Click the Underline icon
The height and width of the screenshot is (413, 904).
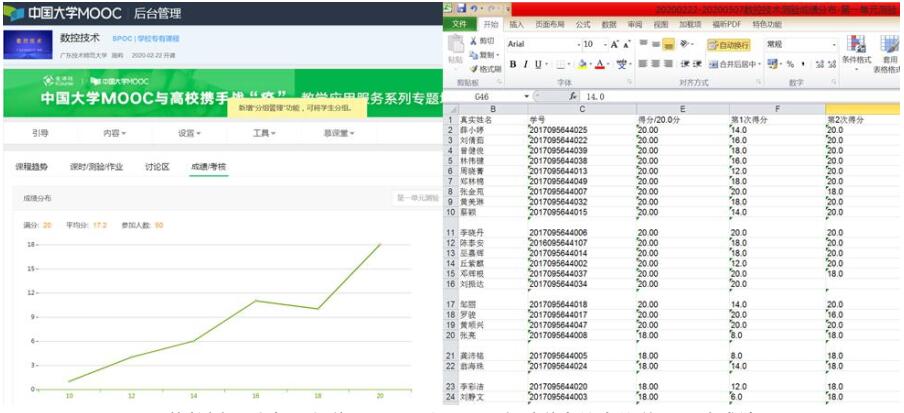coord(539,64)
